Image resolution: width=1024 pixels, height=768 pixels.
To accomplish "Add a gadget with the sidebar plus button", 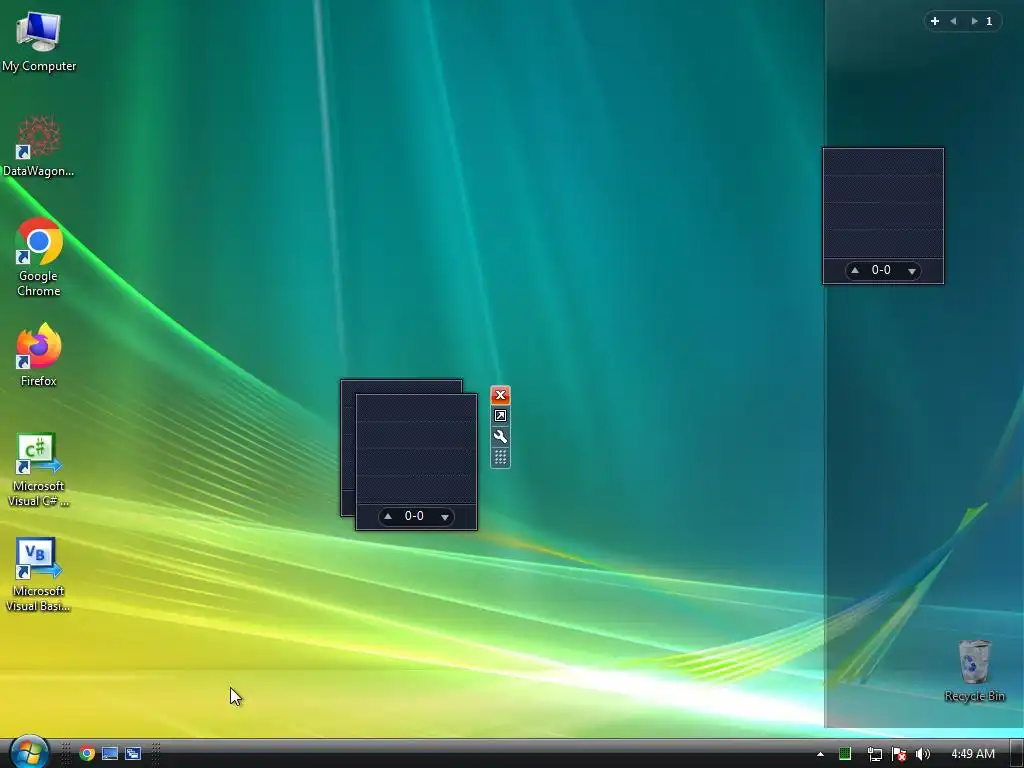I will tap(935, 21).
